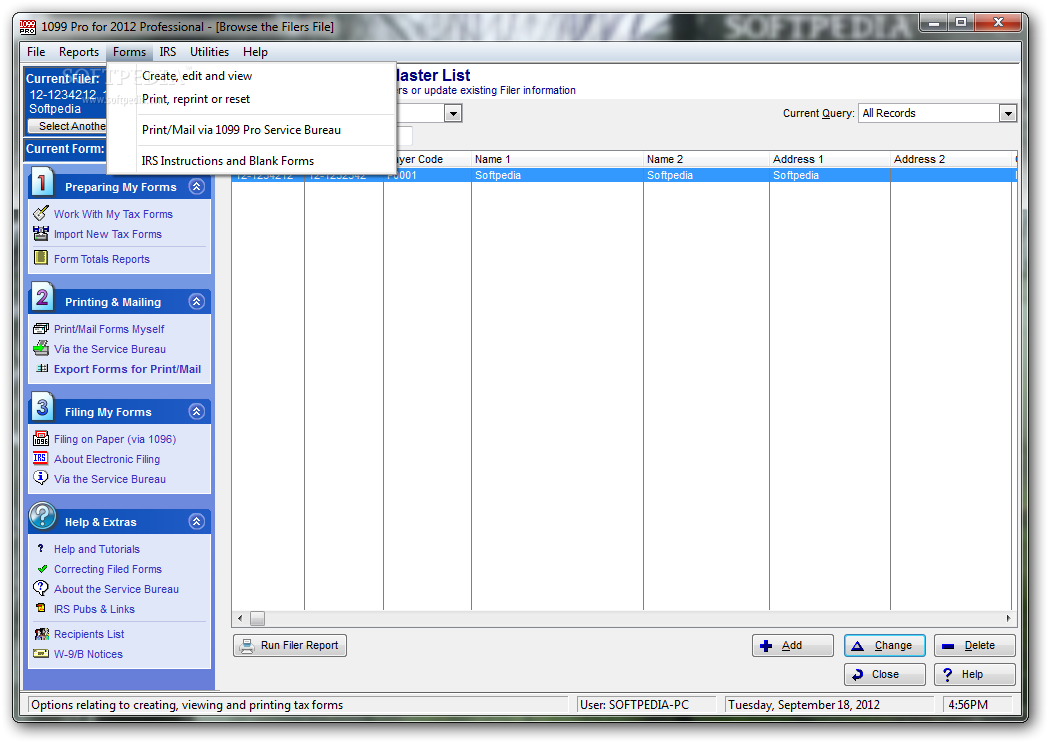Click the Delete button

tap(975, 645)
